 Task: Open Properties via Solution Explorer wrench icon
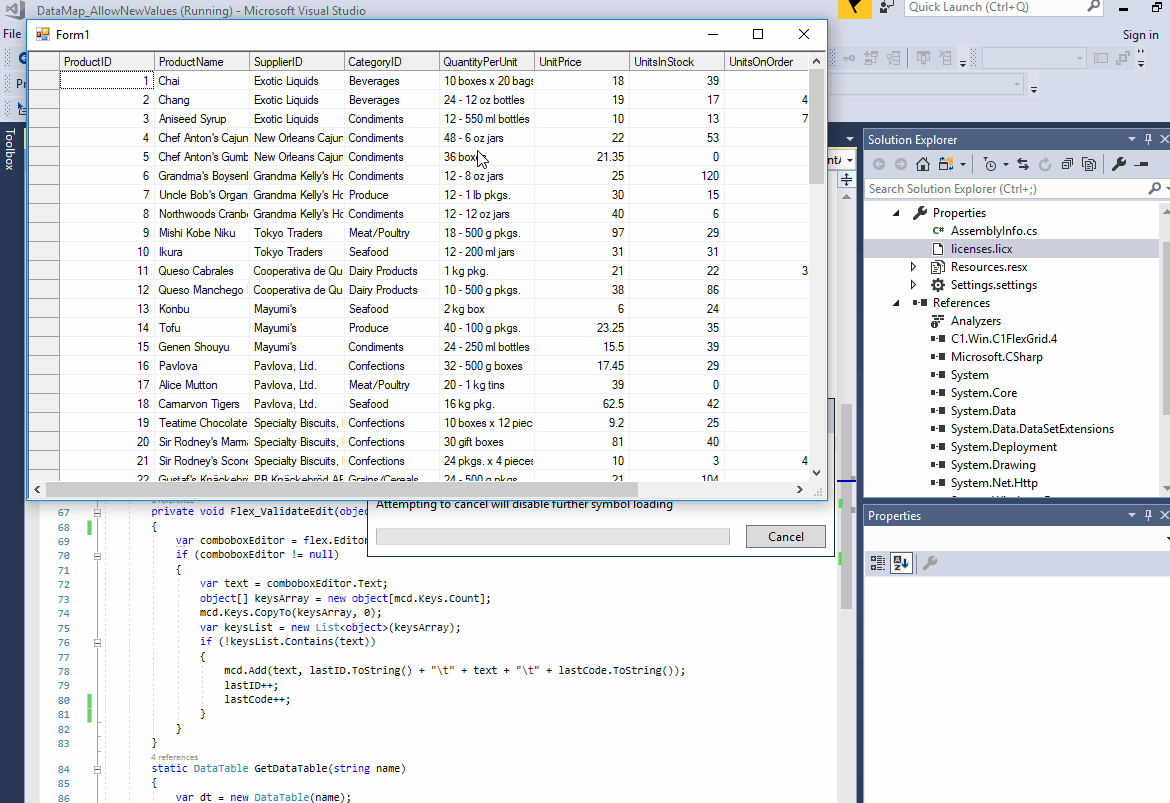coord(1119,164)
